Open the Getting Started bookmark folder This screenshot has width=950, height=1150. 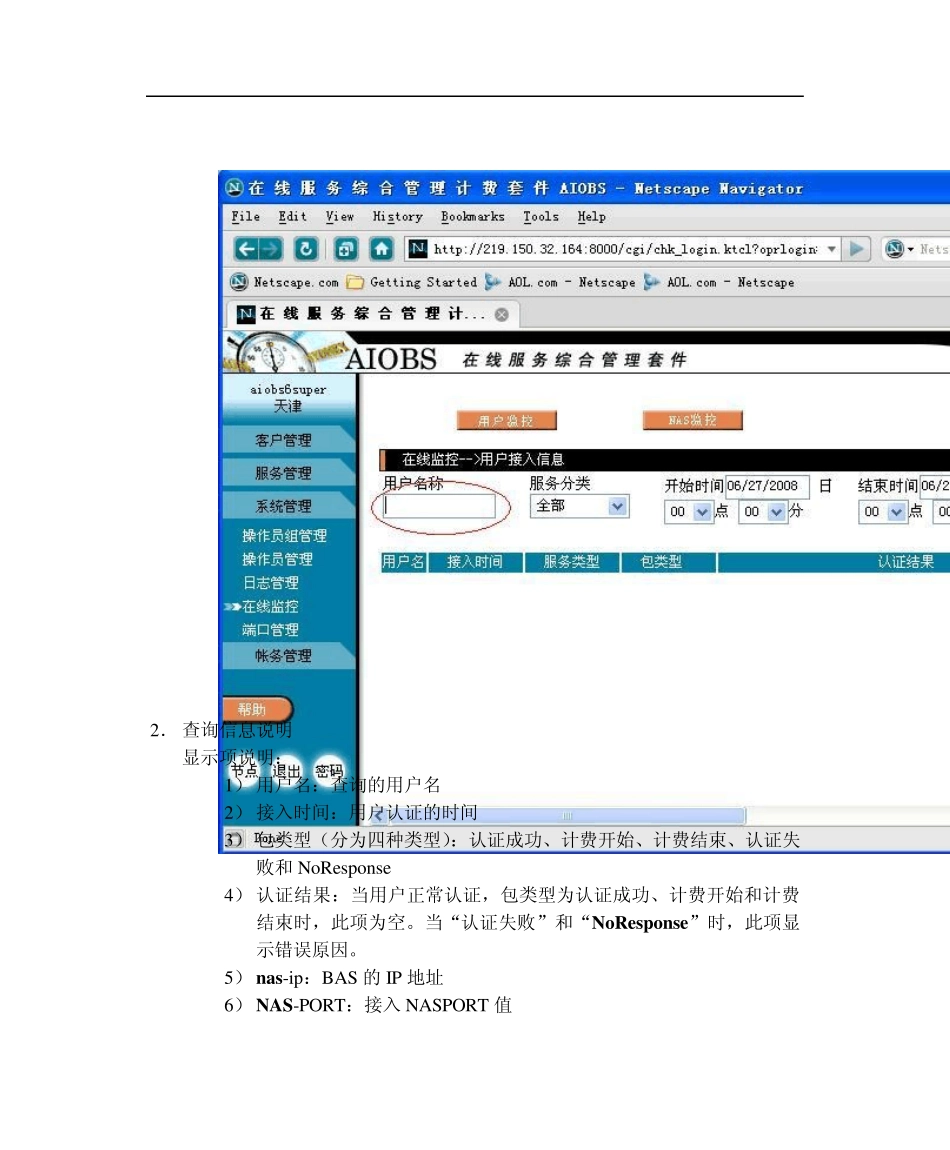coord(412,282)
